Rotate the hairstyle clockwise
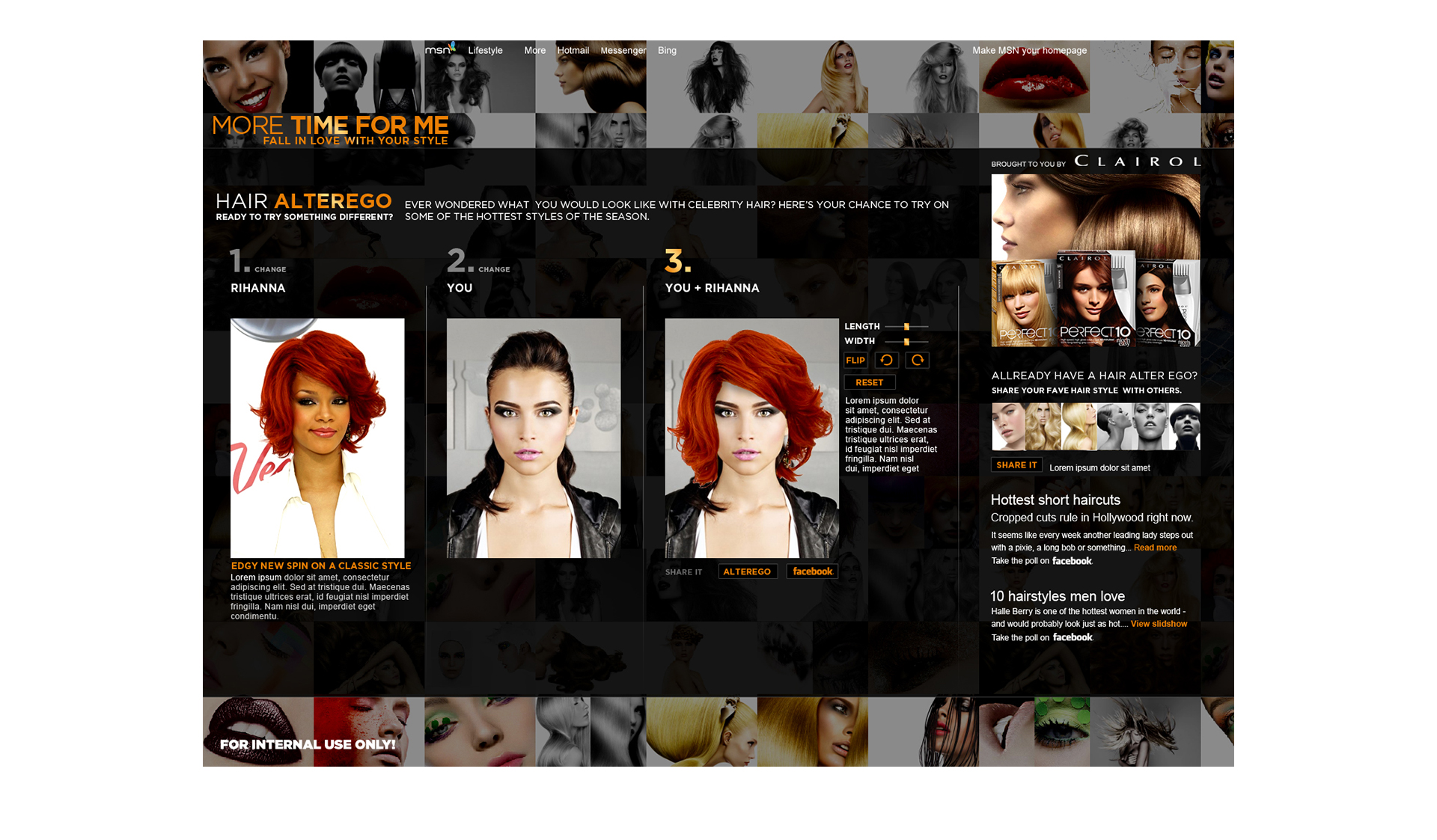The height and width of the screenshot is (840, 1437). (917, 361)
